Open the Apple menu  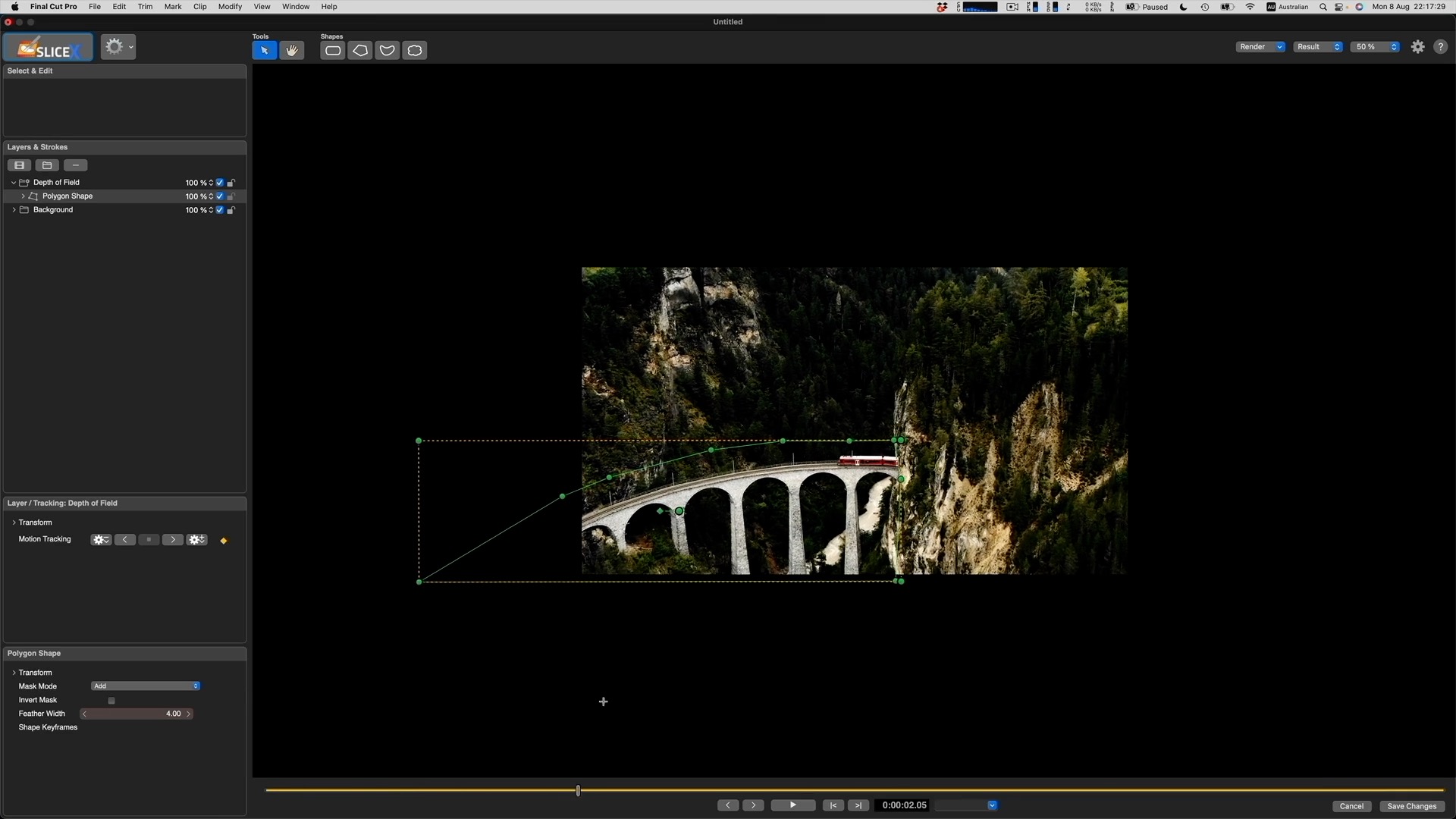[14, 7]
